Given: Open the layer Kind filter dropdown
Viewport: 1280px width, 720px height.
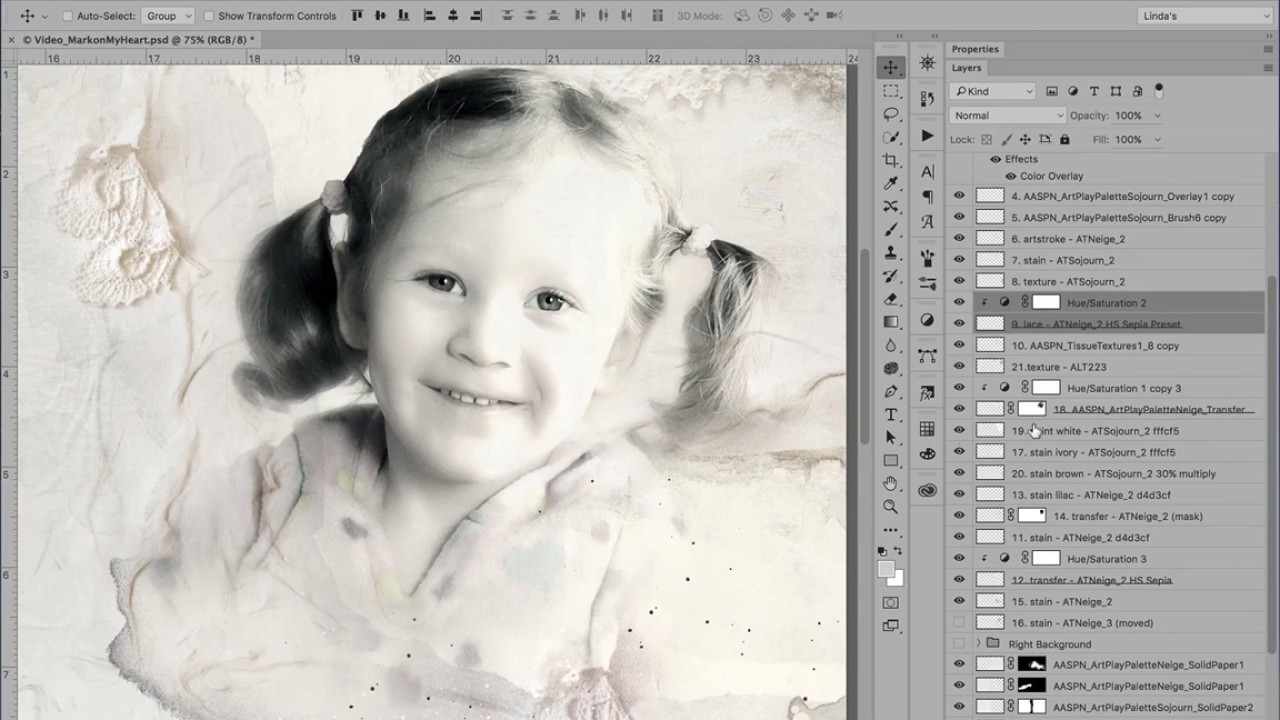Looking at the screenshot, I should click(992, 91).
